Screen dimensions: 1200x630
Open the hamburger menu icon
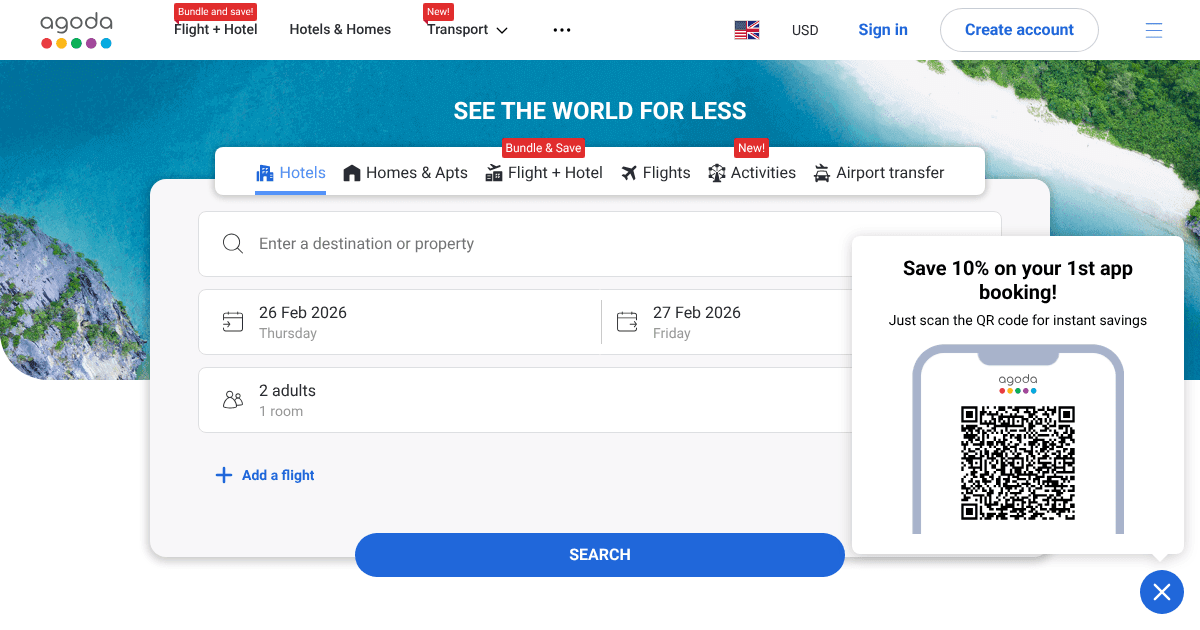coord(1154,30)
